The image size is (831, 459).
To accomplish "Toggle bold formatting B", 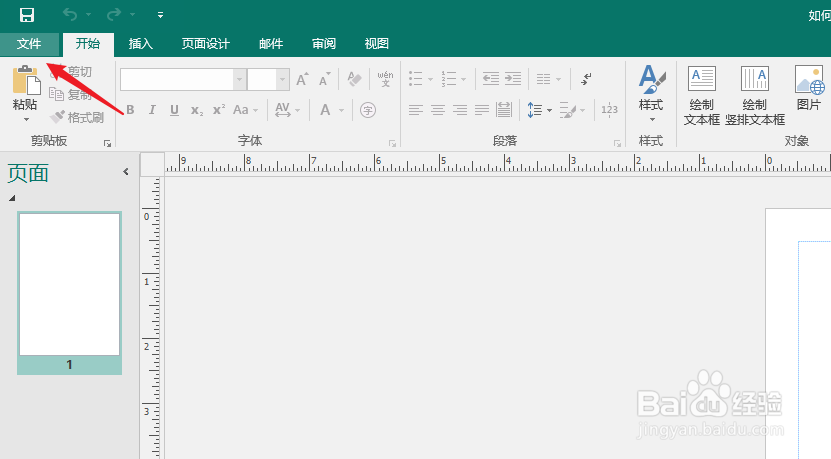I will 130,110.
